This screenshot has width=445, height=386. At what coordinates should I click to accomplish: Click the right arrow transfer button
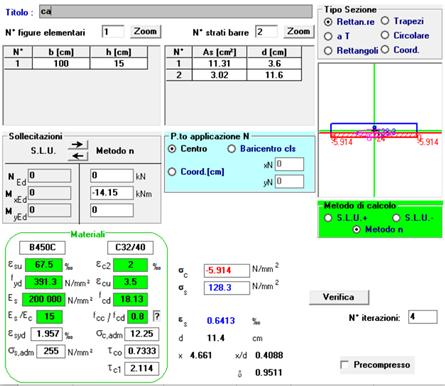pyautogui.click(x=78, y=145)
